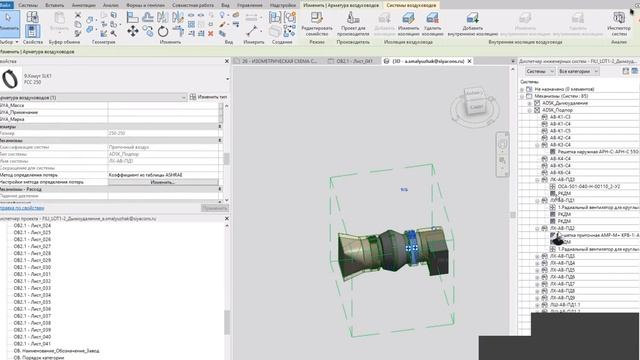Toggle checkbox for Не назначено node

529,89
